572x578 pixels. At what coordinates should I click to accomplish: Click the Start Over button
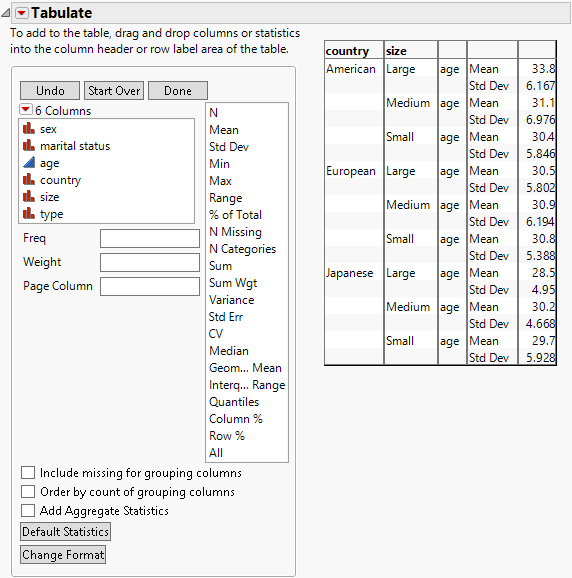pos(114,91)
